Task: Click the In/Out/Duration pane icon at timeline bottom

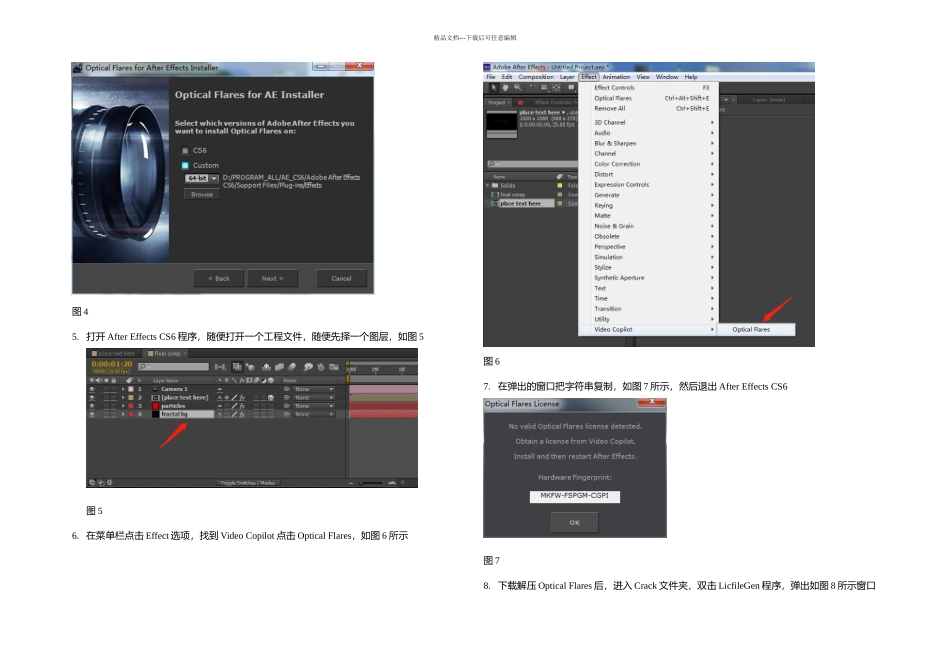Action: coord(109,482)
